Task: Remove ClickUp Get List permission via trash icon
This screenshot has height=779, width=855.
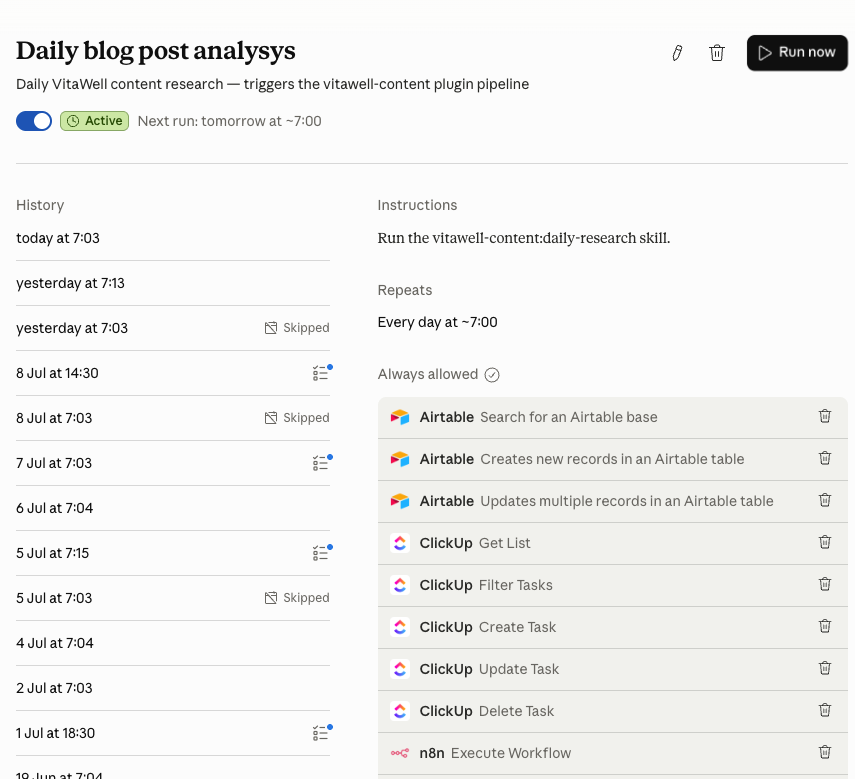Action: [824, 542]
